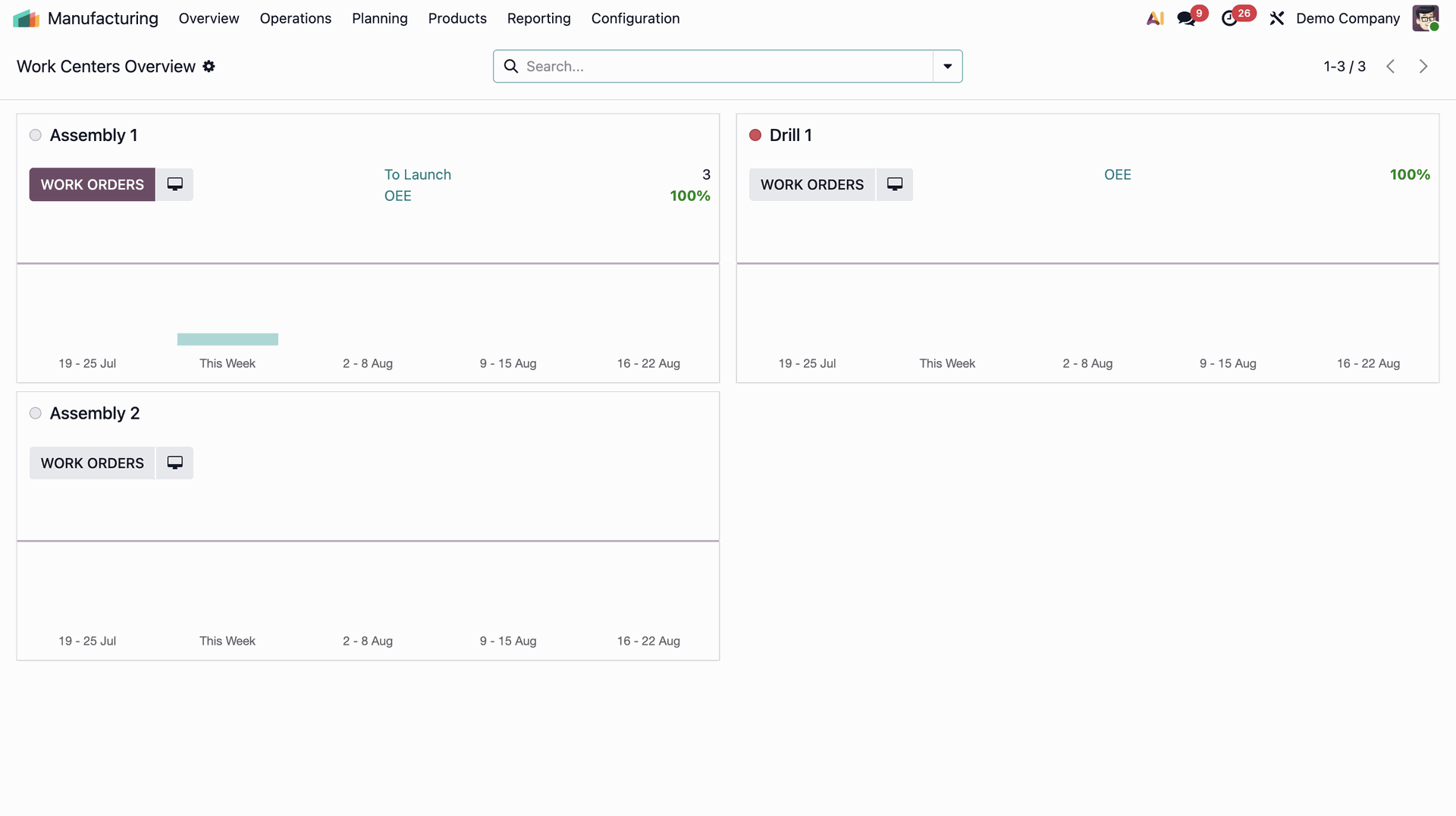This screenshot has height=816, width=1456.
Task: Open activities clock icon with 26 badge
Action: tap(1230, 18)
